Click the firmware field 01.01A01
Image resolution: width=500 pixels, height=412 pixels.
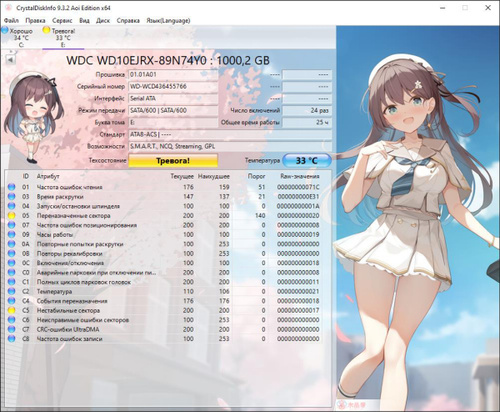(173, 75)
